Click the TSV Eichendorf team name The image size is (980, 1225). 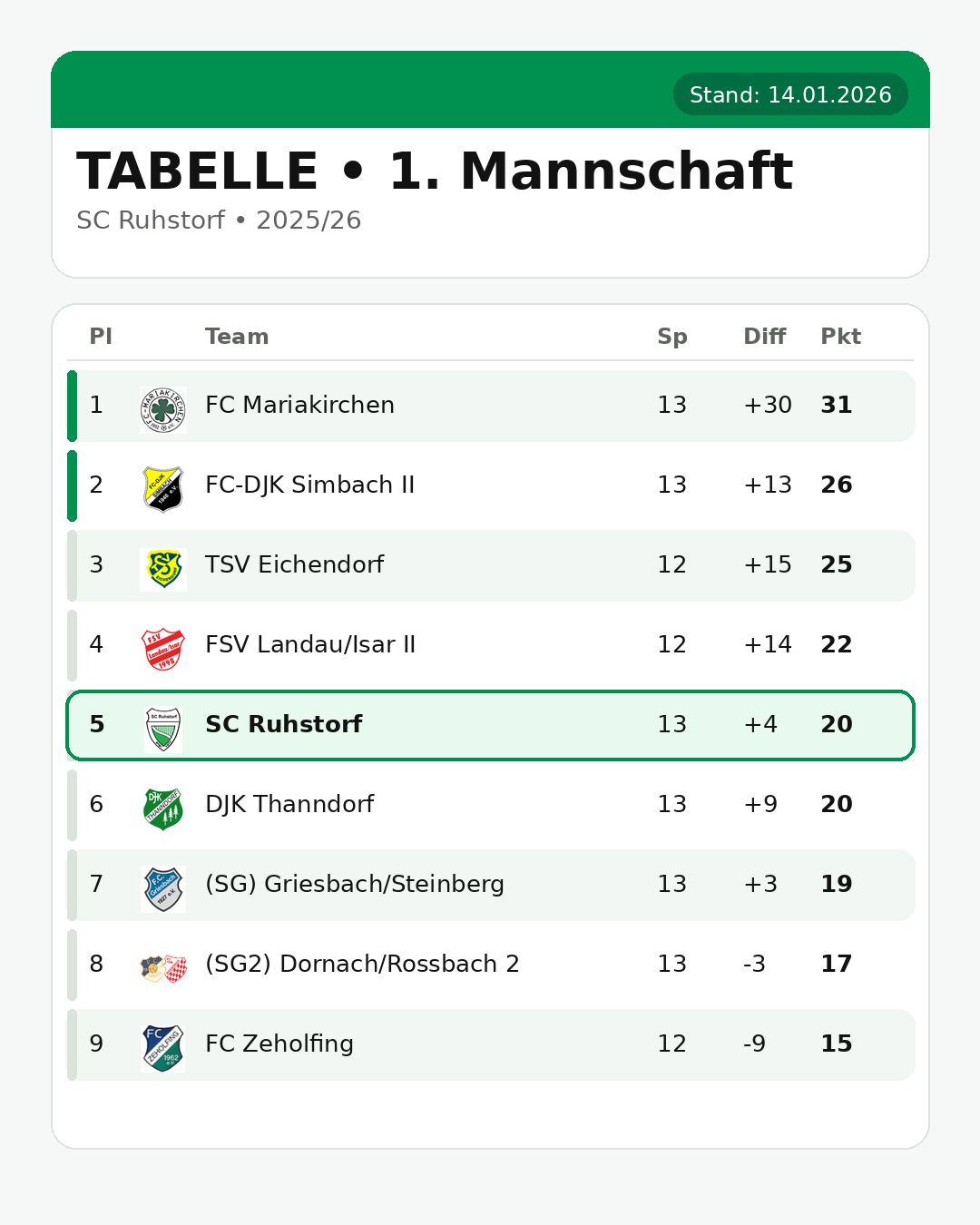pos(294,564)
